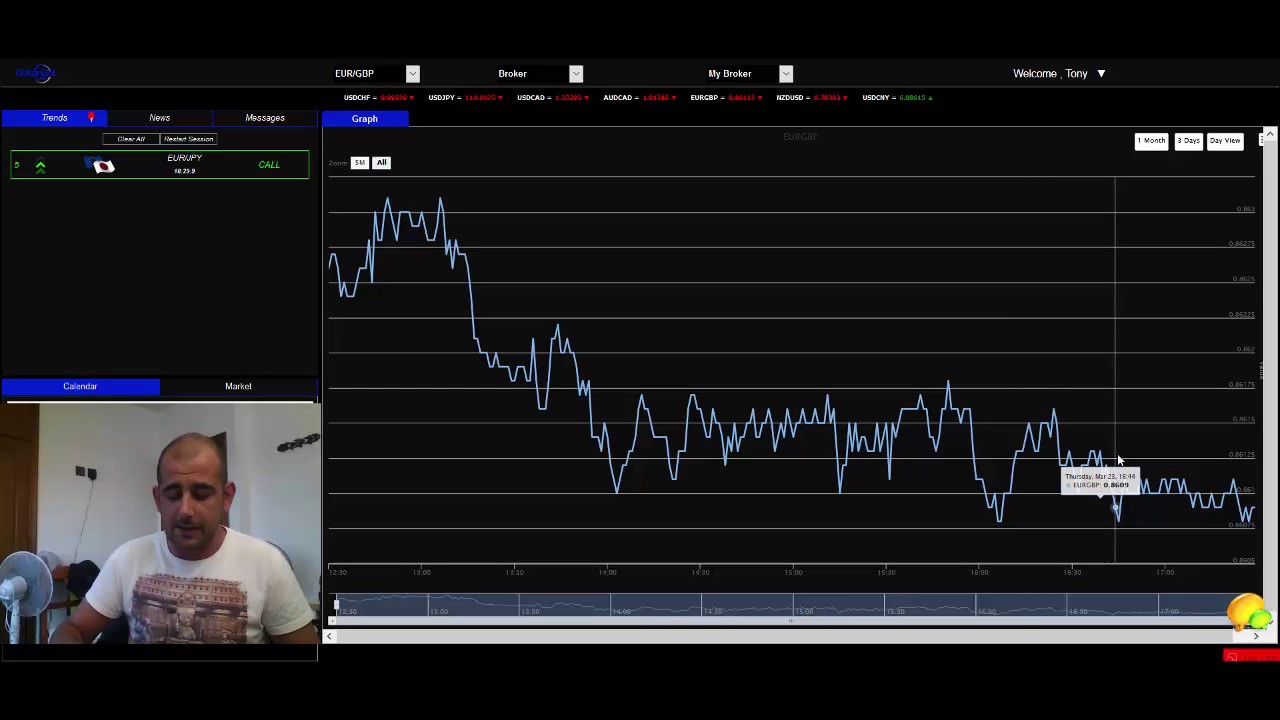Click the red recording indicator at bottom right
This screenshot has height=720, width=1280.
pos(1251,656)
